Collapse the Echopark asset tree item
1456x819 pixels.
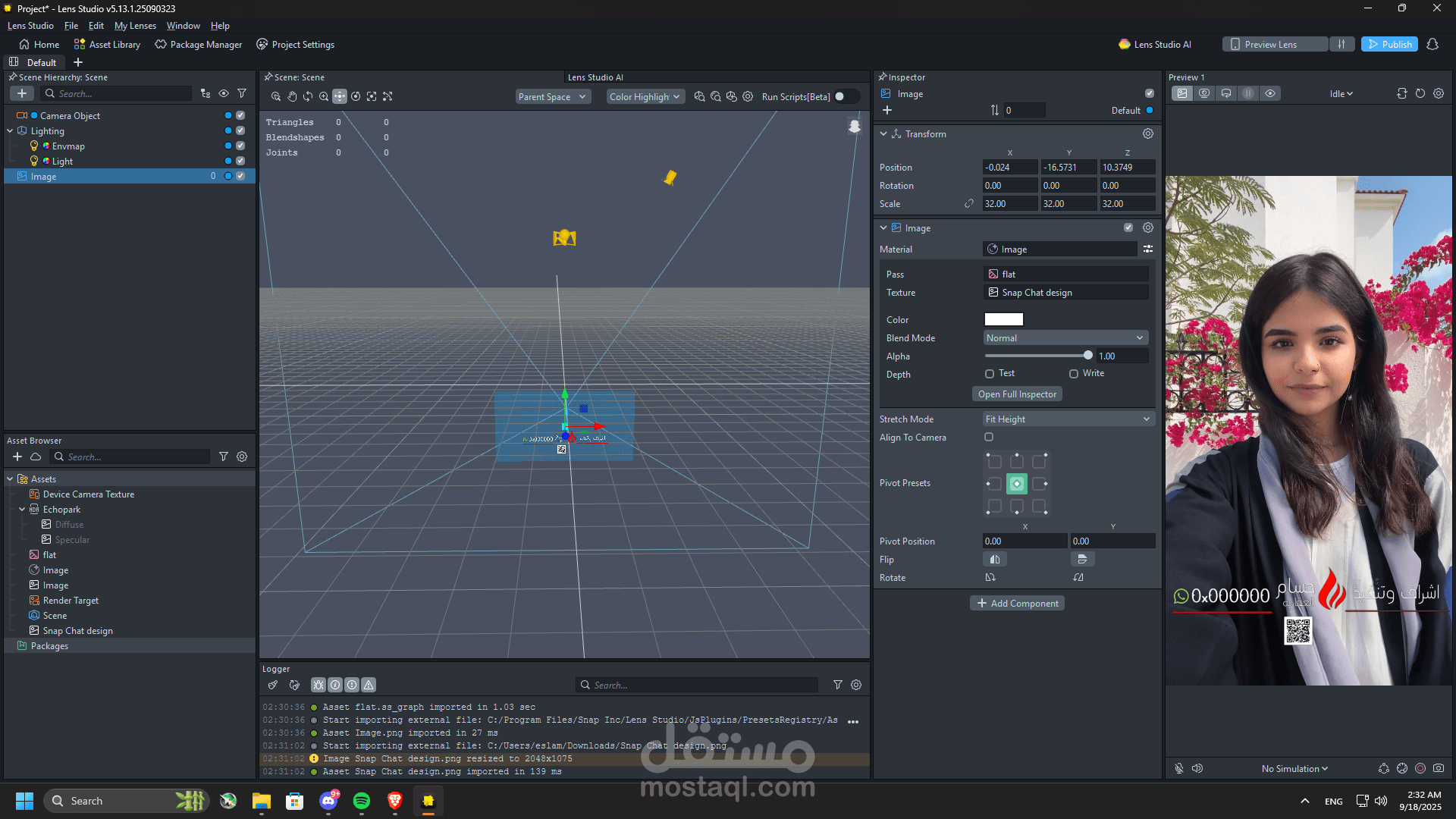pyautogui.click(x=22, y=510)
